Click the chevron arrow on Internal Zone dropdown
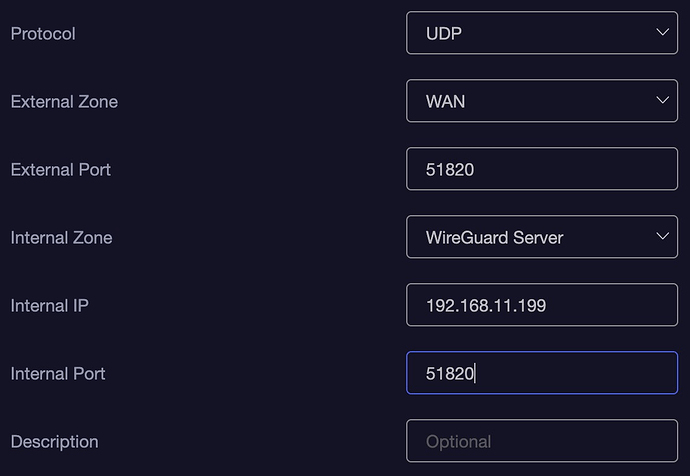Image resolution: width=690 pixels, height=476 pixels. pyautogui.click(x=662, y=237)
